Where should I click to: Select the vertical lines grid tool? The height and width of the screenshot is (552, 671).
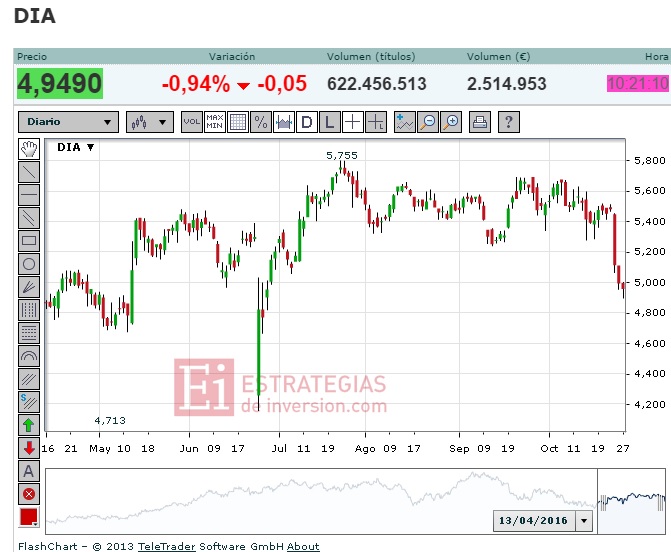pyautogui.click(x=29, y=310)
